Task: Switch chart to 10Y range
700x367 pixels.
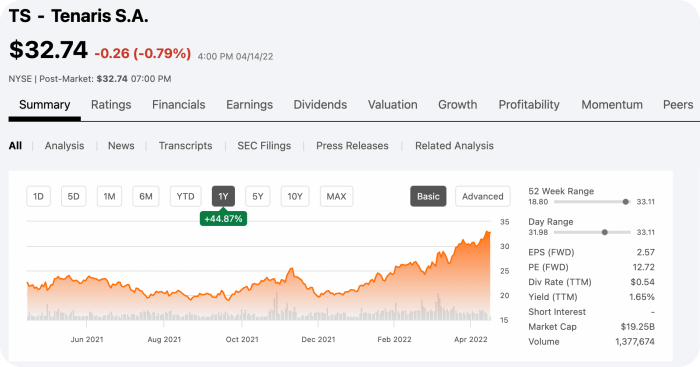Action: point(295,196)
